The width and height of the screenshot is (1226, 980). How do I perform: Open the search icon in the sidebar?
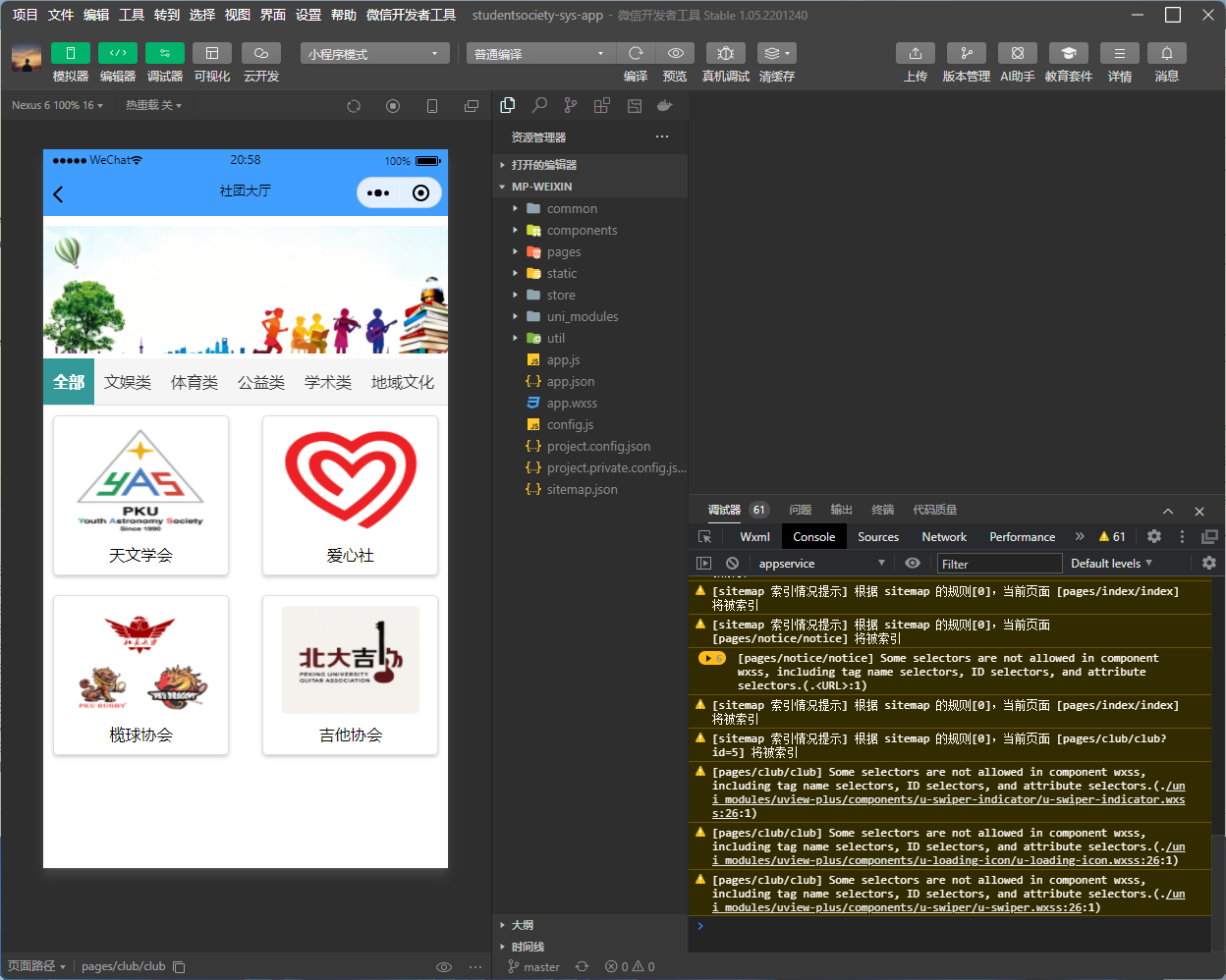[539, 105]
